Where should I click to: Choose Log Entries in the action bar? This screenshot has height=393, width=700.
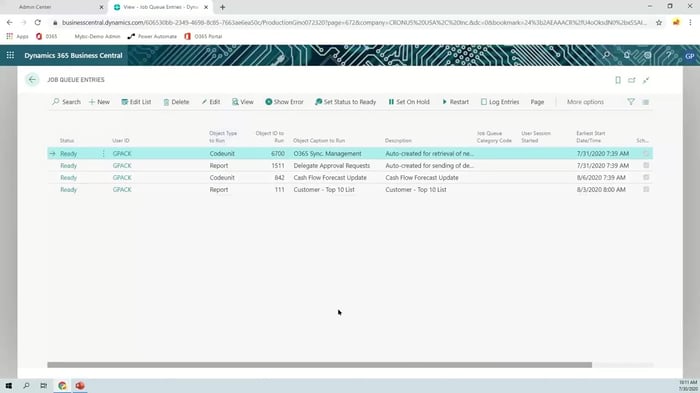click(500, 102)
